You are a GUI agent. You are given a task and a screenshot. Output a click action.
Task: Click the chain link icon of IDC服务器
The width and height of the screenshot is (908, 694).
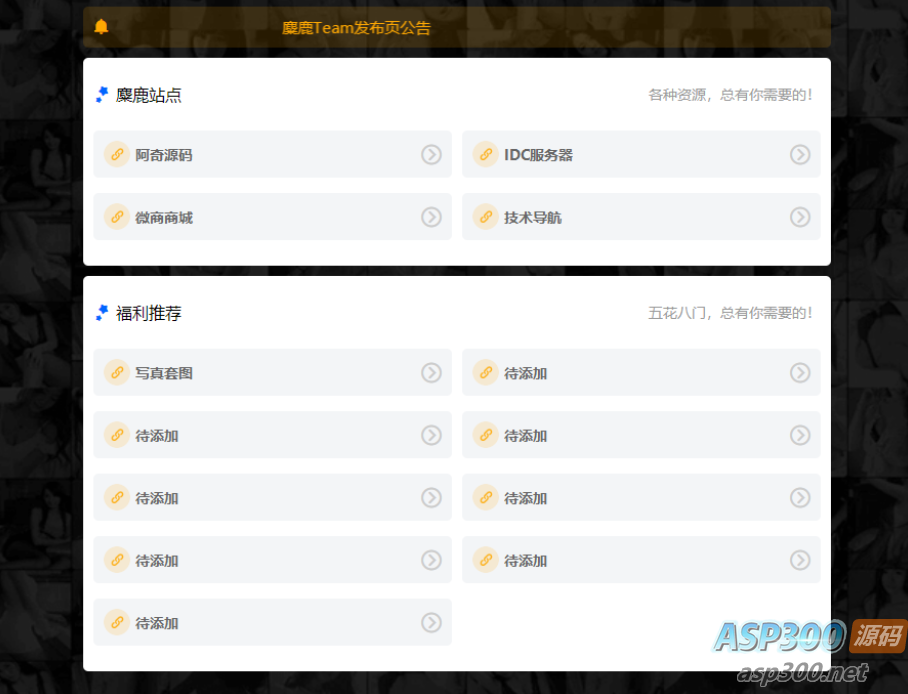tap(486, 155)
